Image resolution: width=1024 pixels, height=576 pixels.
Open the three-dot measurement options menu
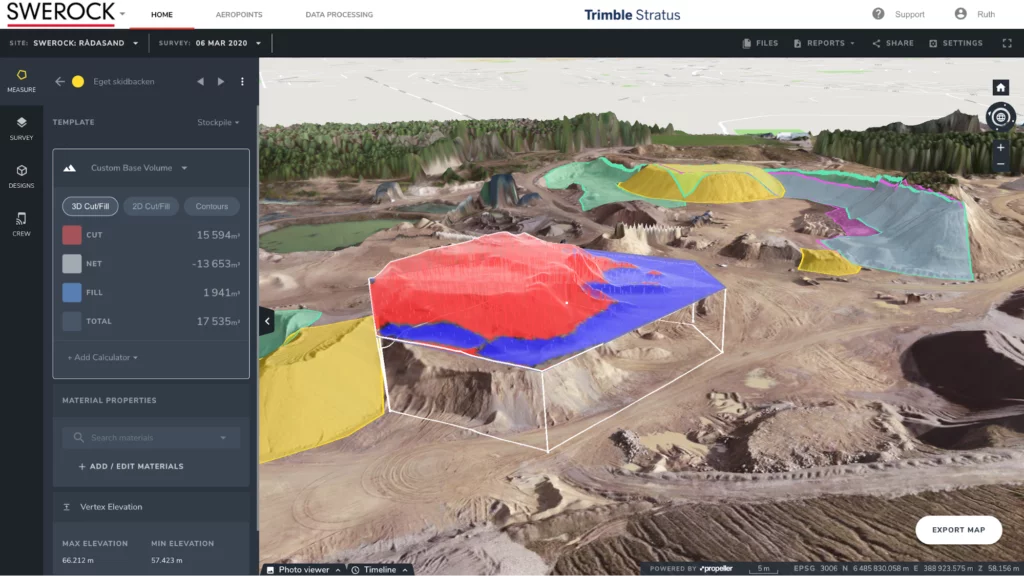[x=242, y=82]
